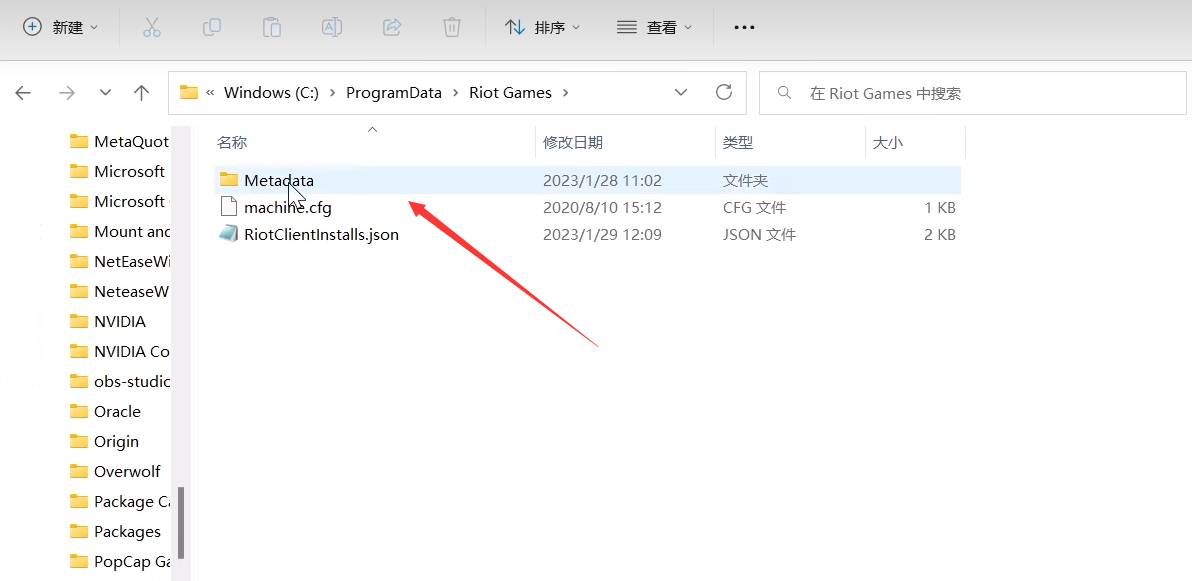Select Origin folder in sidebar

tap(104, 441)
